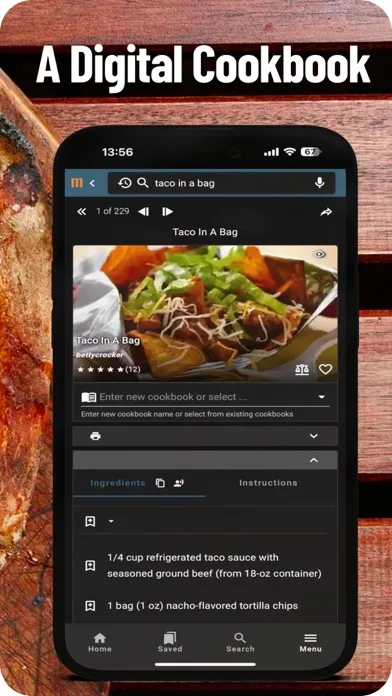Viewport: 392px width, 696px height.
Task: Toggle the eye icon on recipe photo
Action: pyautogui.click(x=320, y=254)
